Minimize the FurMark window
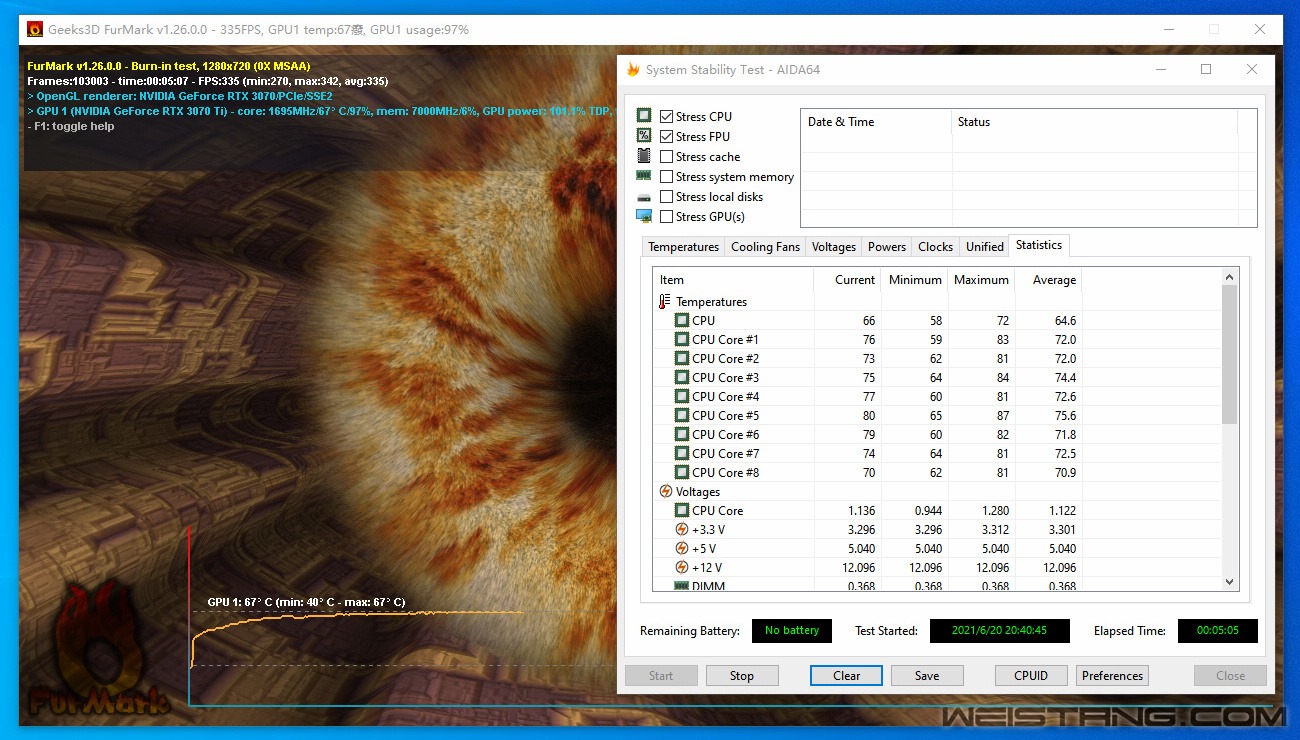Viewport: 1300px width, 740px height. coord(1168,29)
